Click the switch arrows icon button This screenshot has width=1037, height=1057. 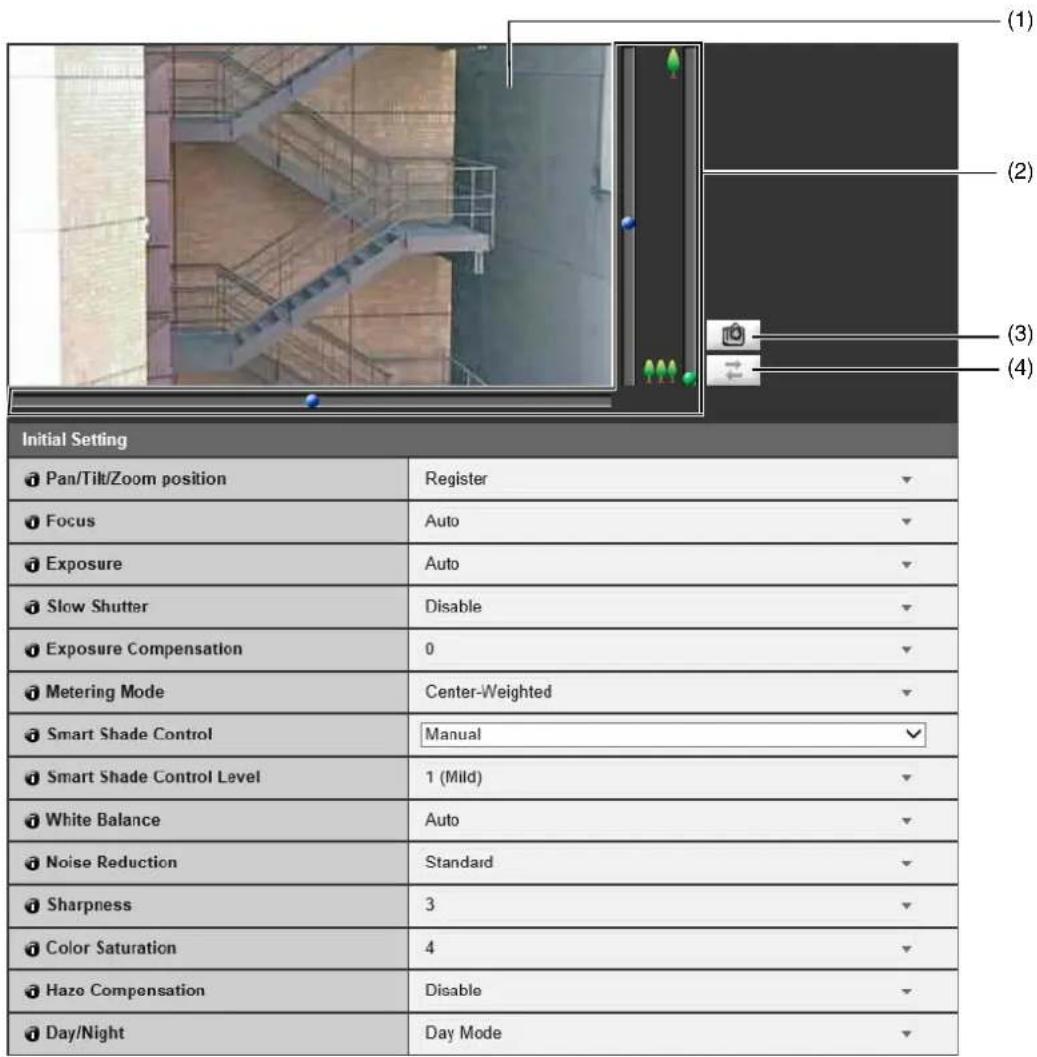click(733, 370)
